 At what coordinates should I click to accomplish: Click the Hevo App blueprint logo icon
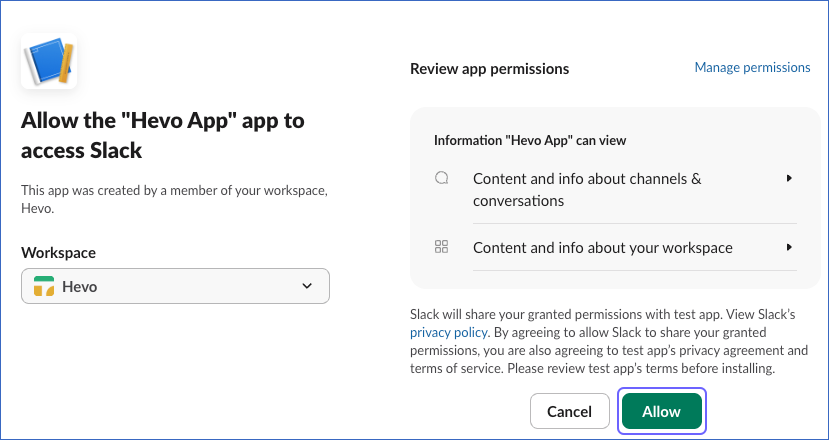49,61
